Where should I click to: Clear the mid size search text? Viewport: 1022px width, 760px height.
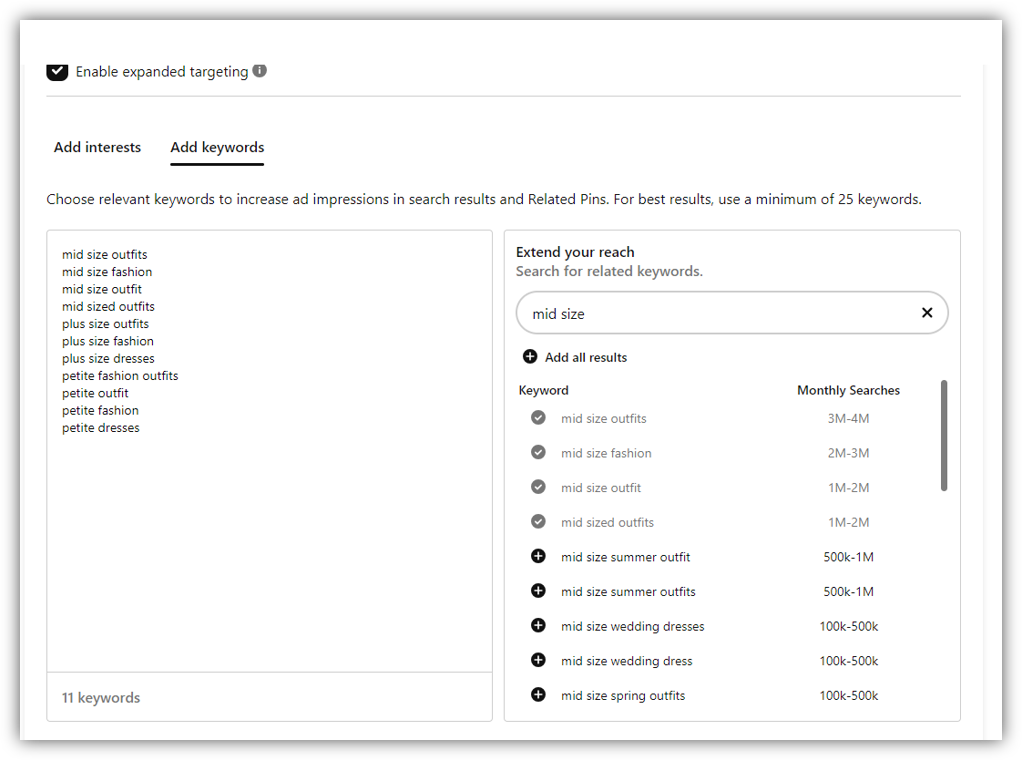[x=926, y=313]
